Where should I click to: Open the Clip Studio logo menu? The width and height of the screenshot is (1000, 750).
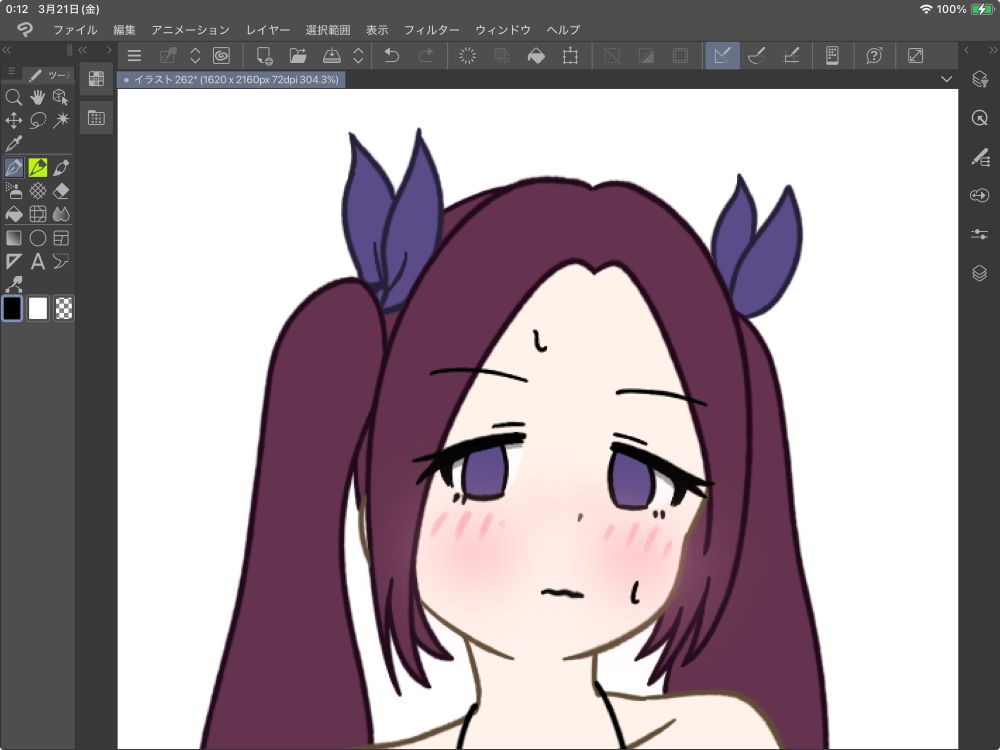[25, 29]
